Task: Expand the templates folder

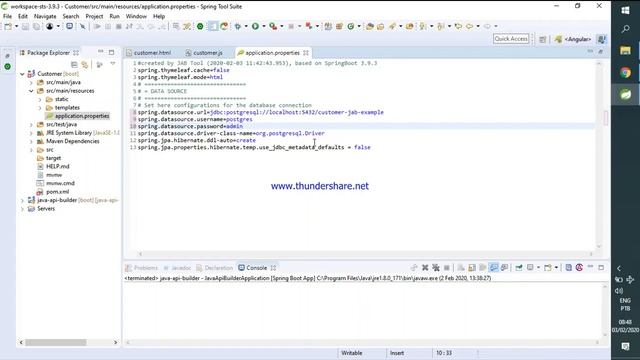Action: tap(40, 108)
